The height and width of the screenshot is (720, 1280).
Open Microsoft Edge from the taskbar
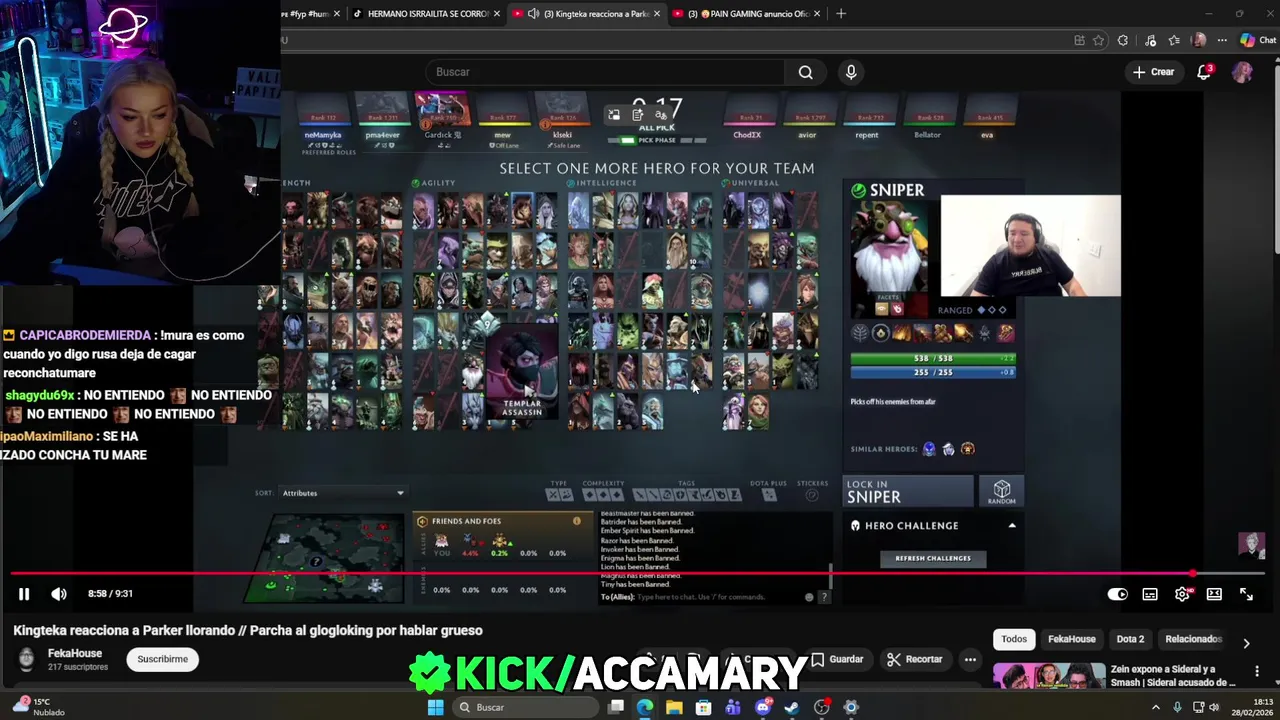(645, 708)
